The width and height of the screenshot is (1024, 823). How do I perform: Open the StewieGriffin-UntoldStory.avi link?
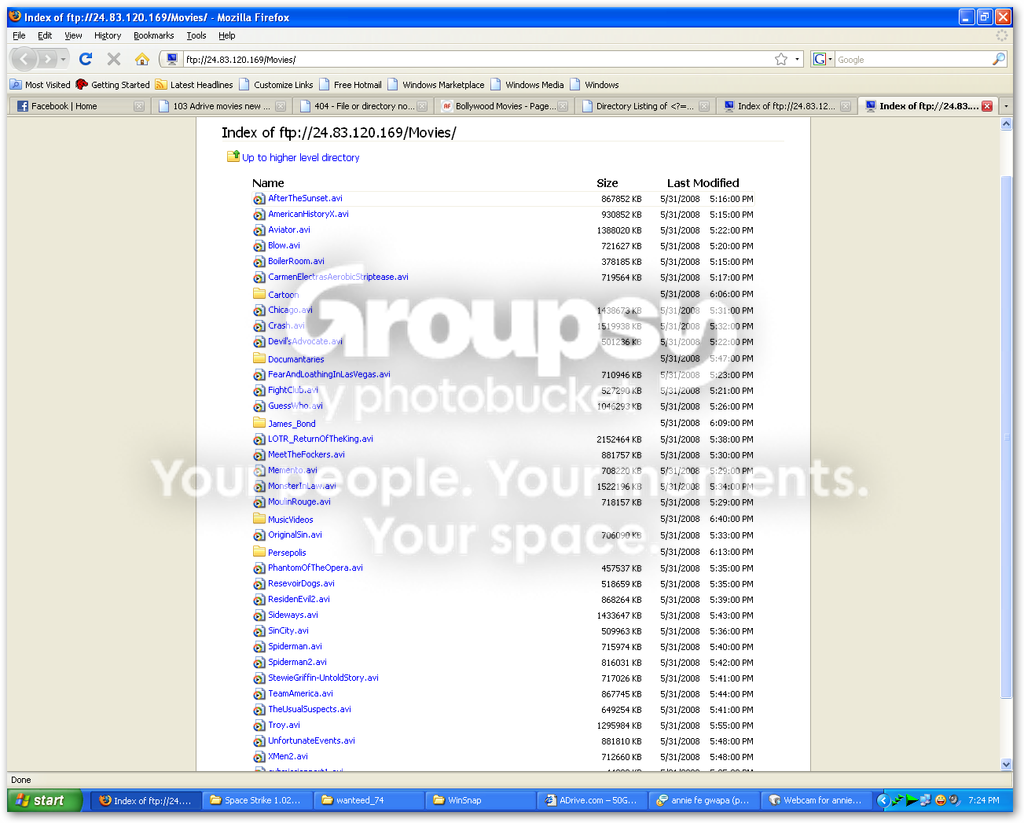tap(323, 678)
